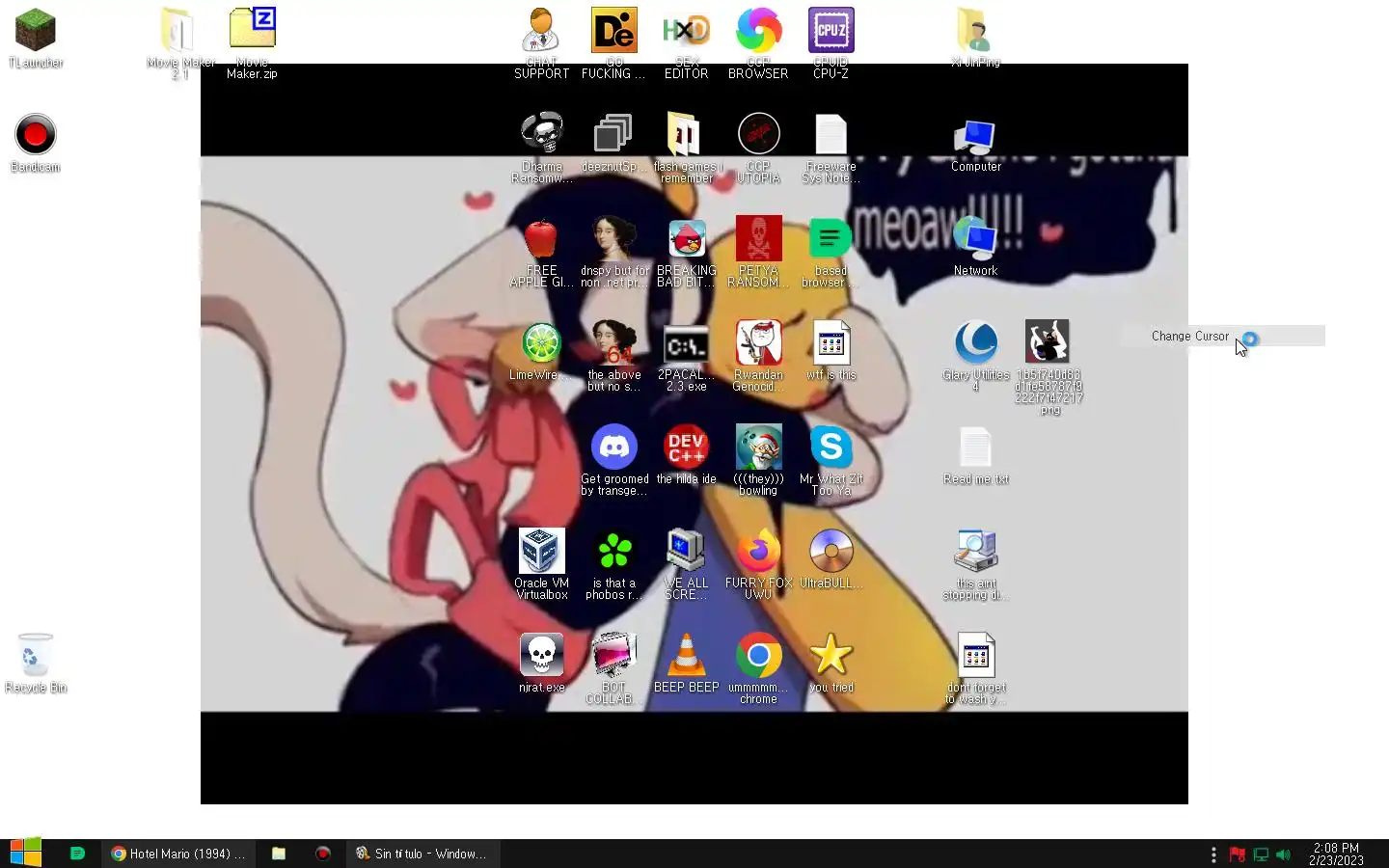The width and height of the screenshot is (1389, 868).
Task: Open the based browser green icon
Action: pyautogui.click(x=831, y=239)
